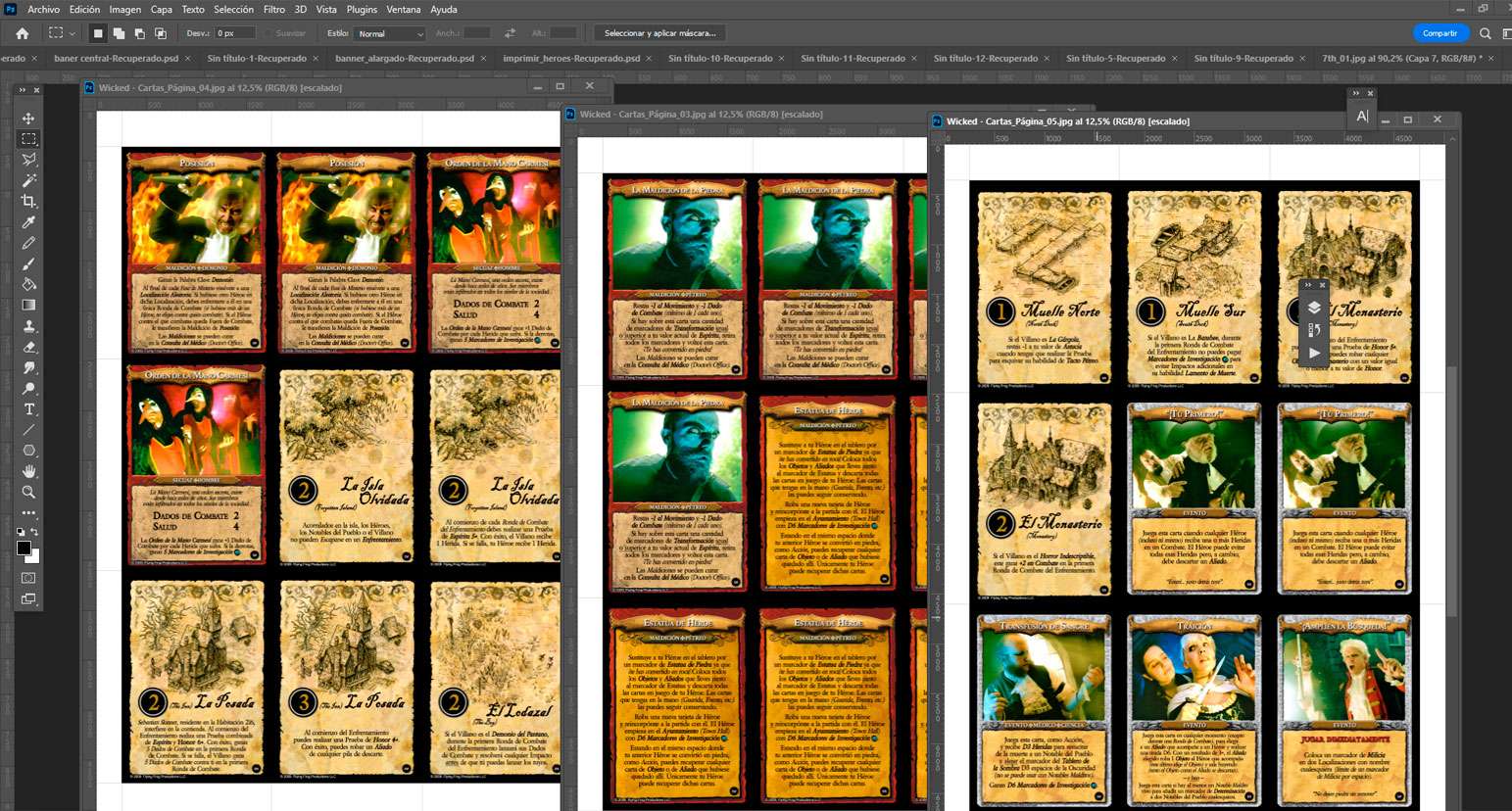Select the Zoom tool
This screenshot has width=1512, height=811.
point(28,492)
